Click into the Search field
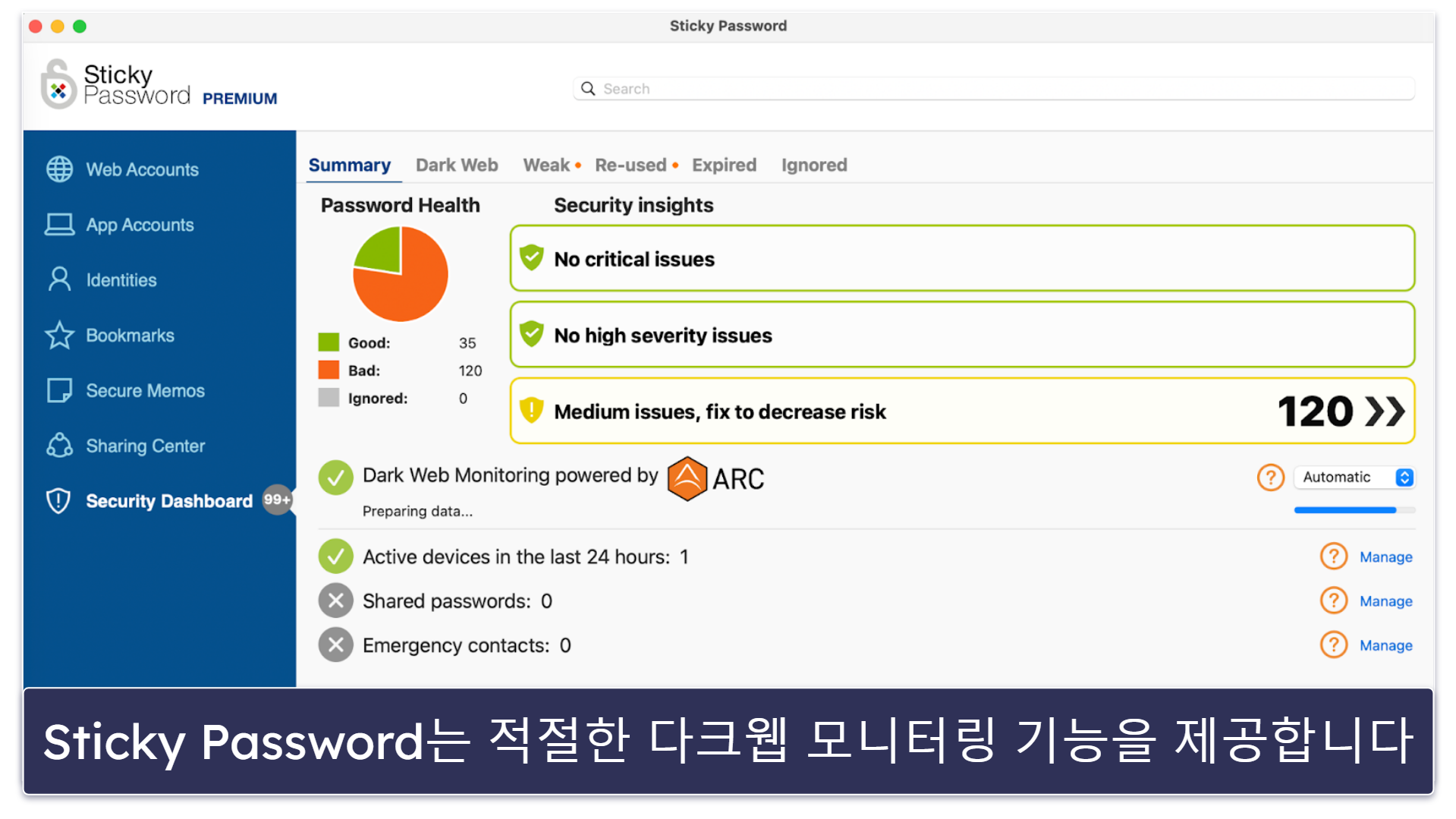 [x=994, y=89]
